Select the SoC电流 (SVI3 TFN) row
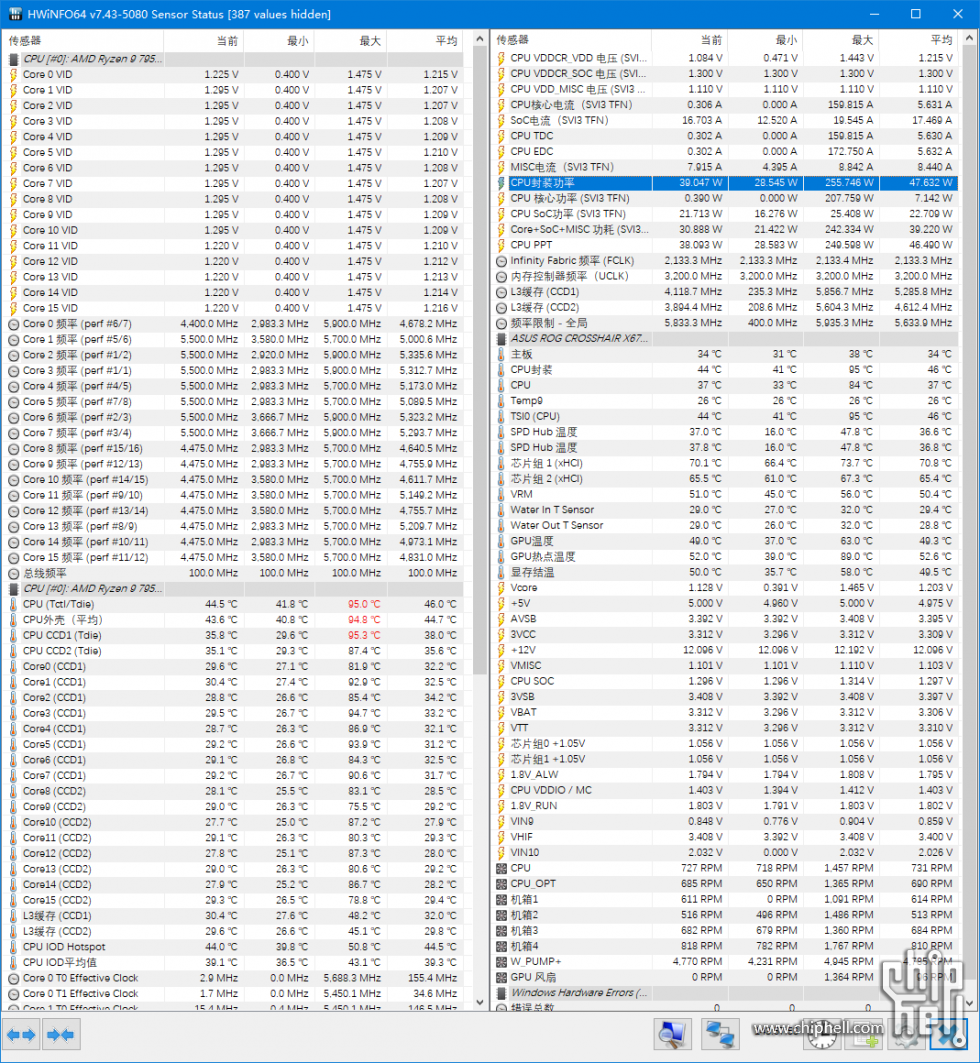The image size is (980, 1063). pos(725,121)
